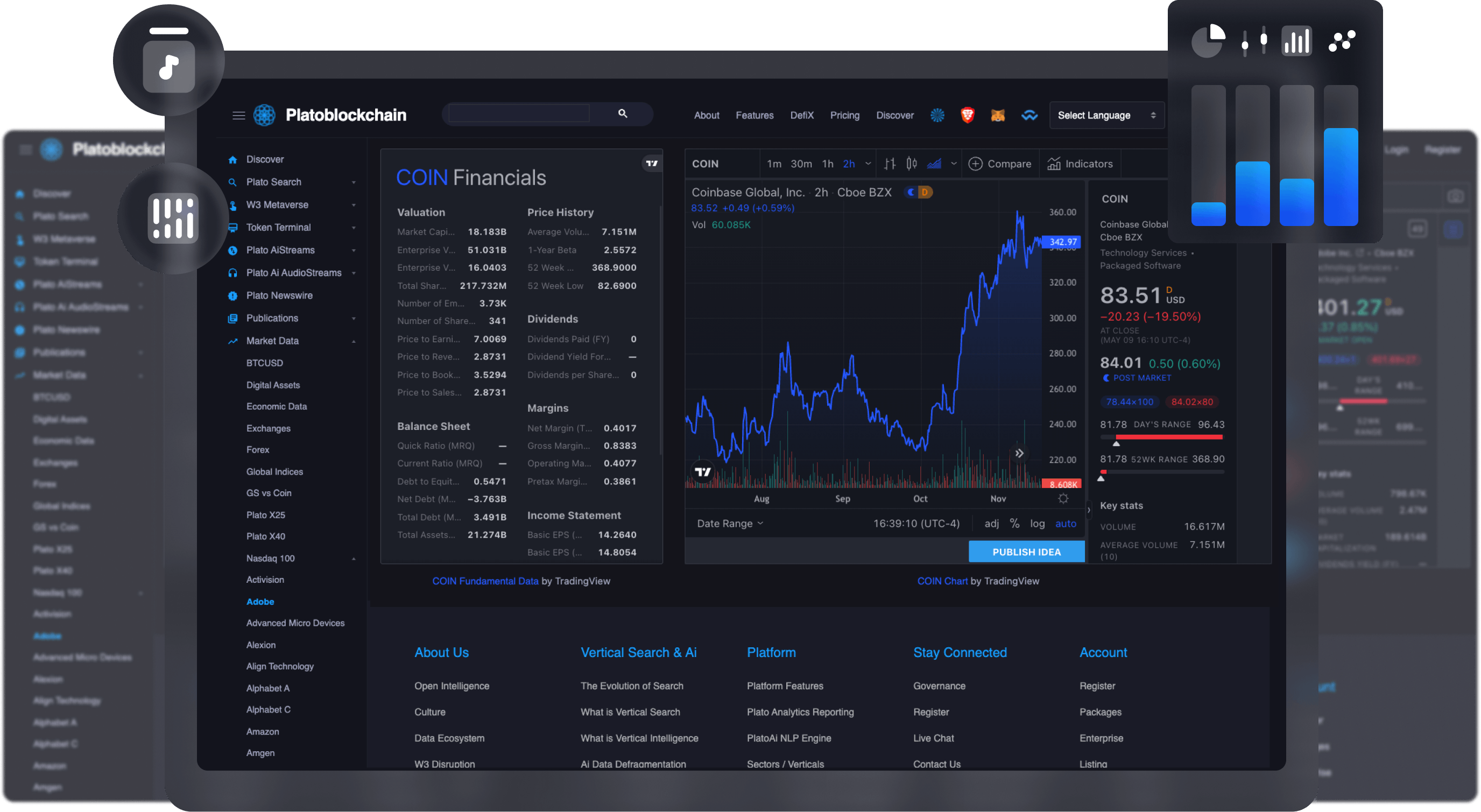Click the TradingView logo on the chart
The width and height of the screenshot is (1481, 812).
pos(702,472)
